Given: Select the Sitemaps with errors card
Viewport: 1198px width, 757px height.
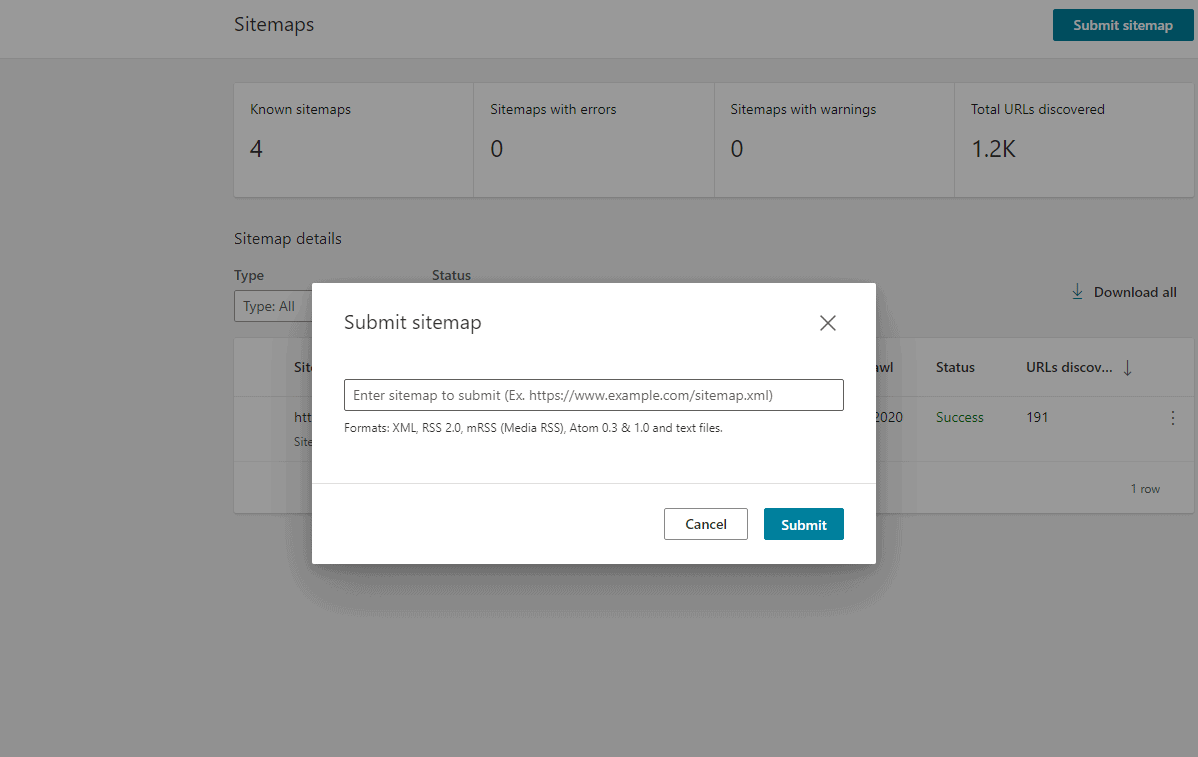Looking at the screenshot, I should point(593,140).
